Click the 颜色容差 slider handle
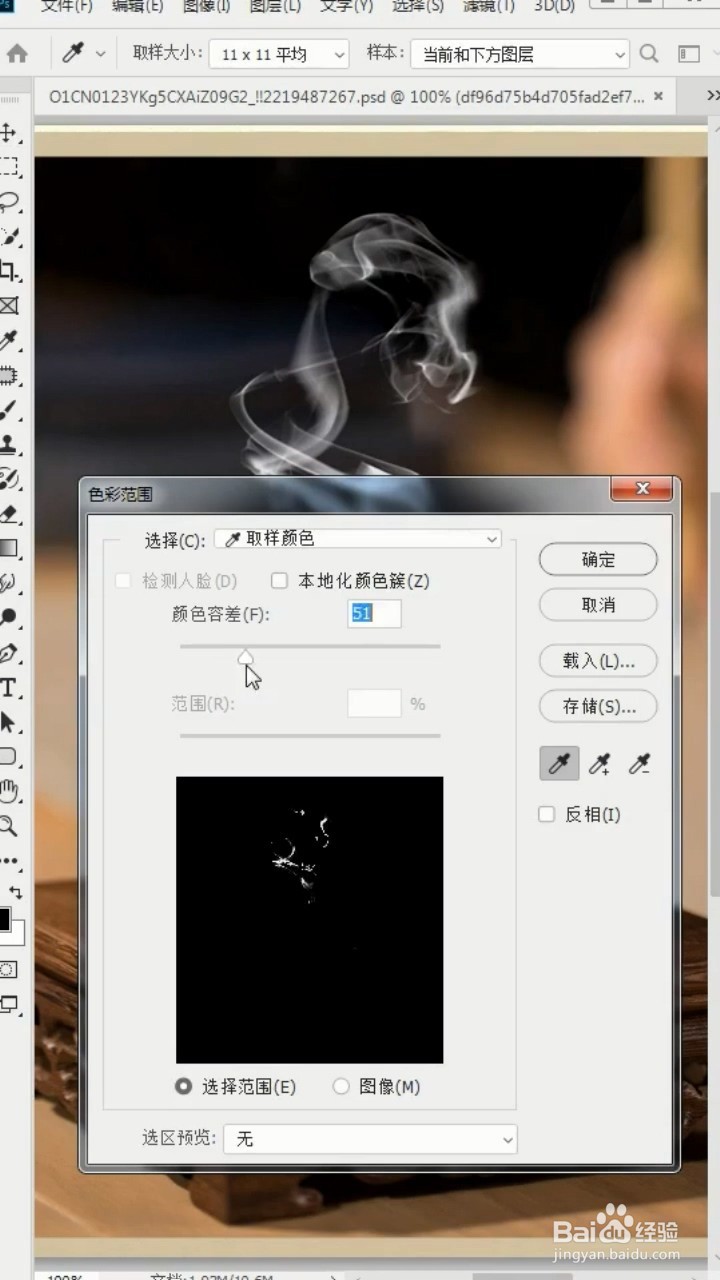 coord(245,657)
